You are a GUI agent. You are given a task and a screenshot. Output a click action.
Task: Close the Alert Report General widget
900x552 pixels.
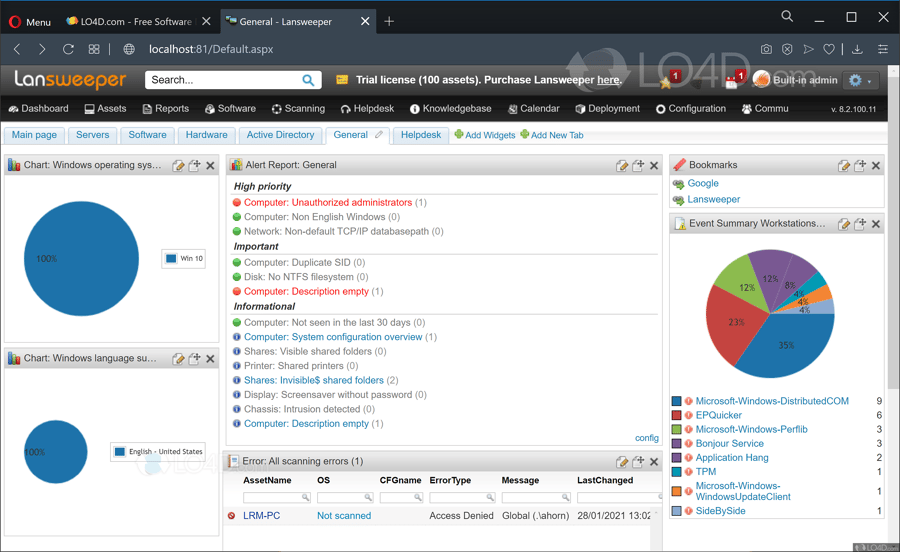[654, 165]
